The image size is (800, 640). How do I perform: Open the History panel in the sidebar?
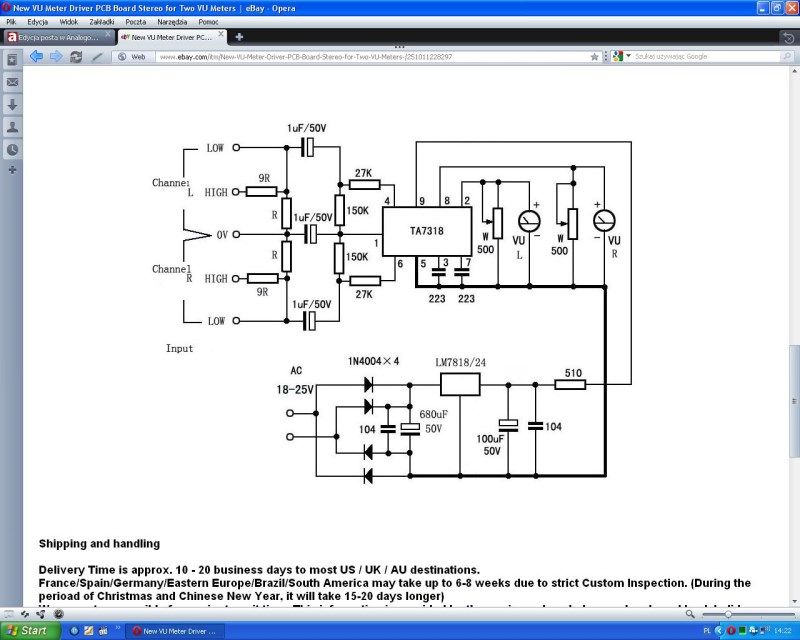pos(12,150)
